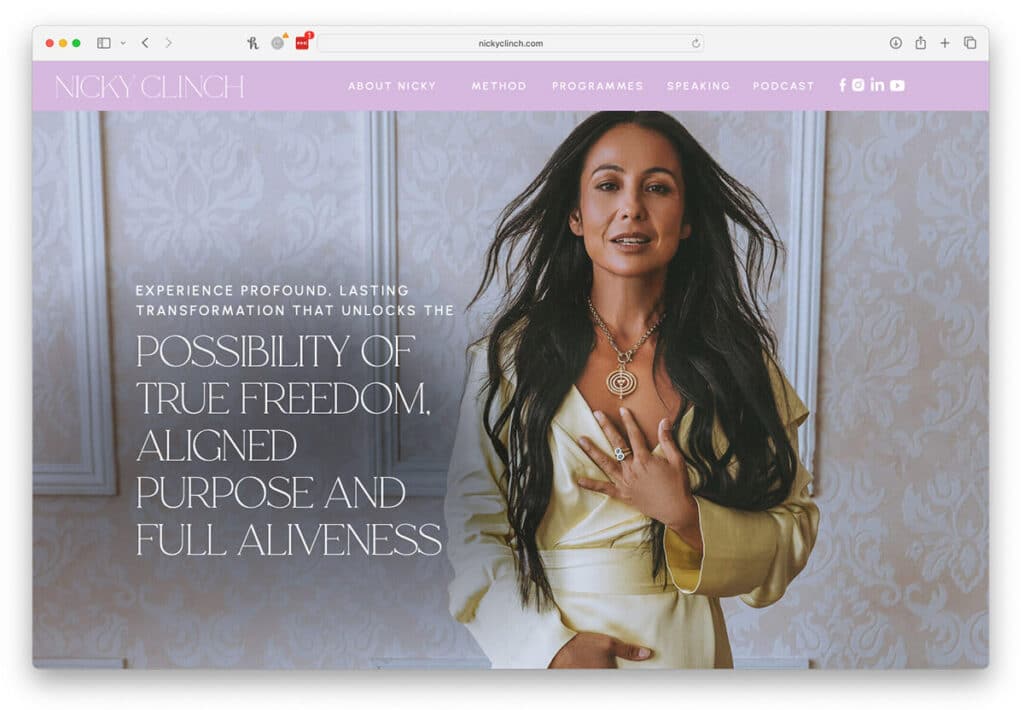Open the YouTube social link icon

897,86
